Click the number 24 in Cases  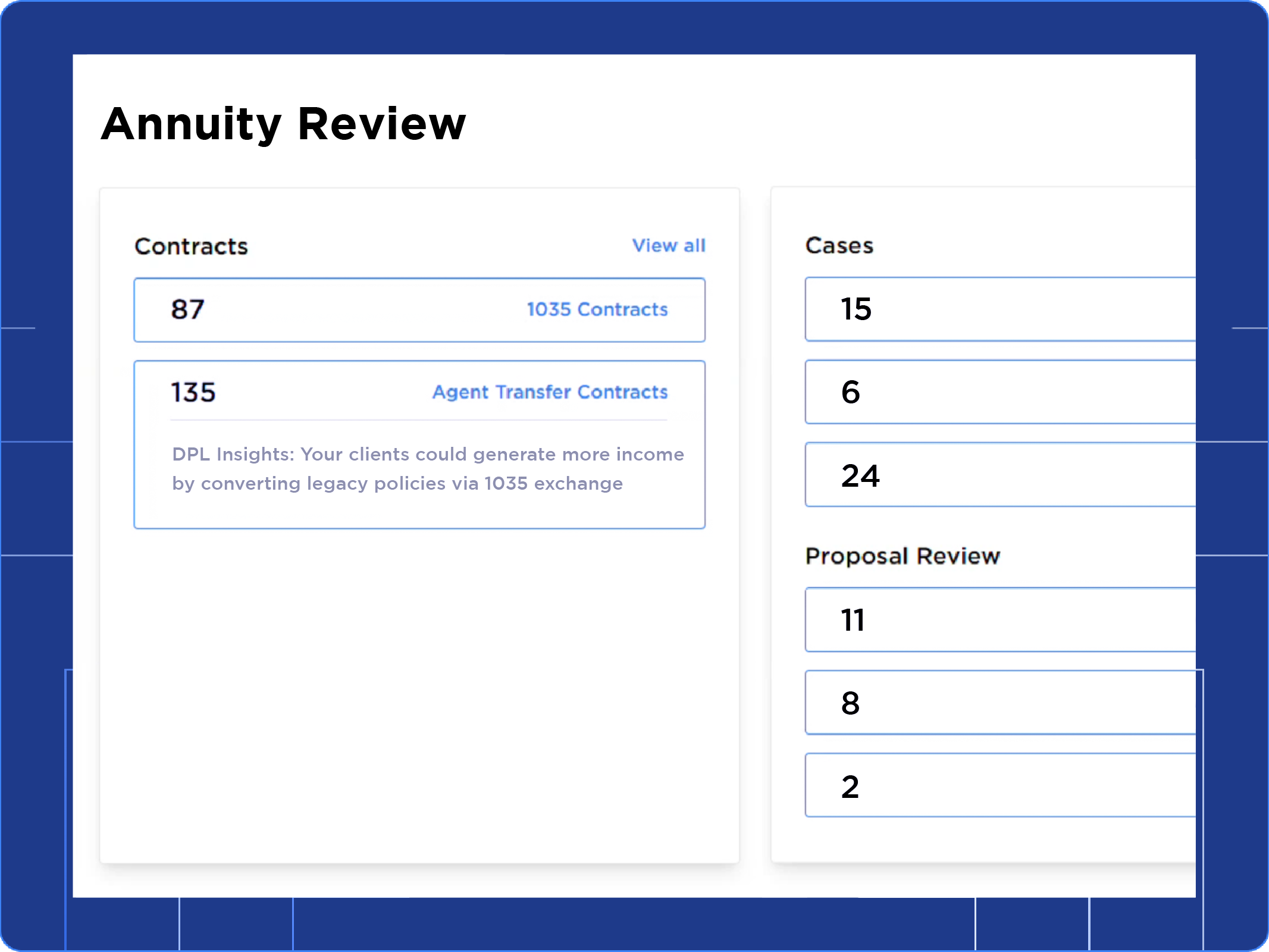click(x=860, y=475)
